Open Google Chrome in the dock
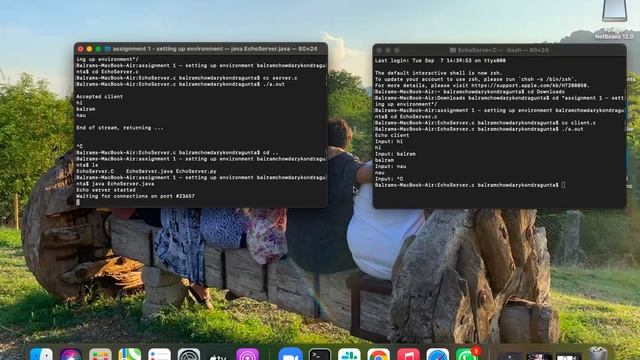 [x=378, y=355]
